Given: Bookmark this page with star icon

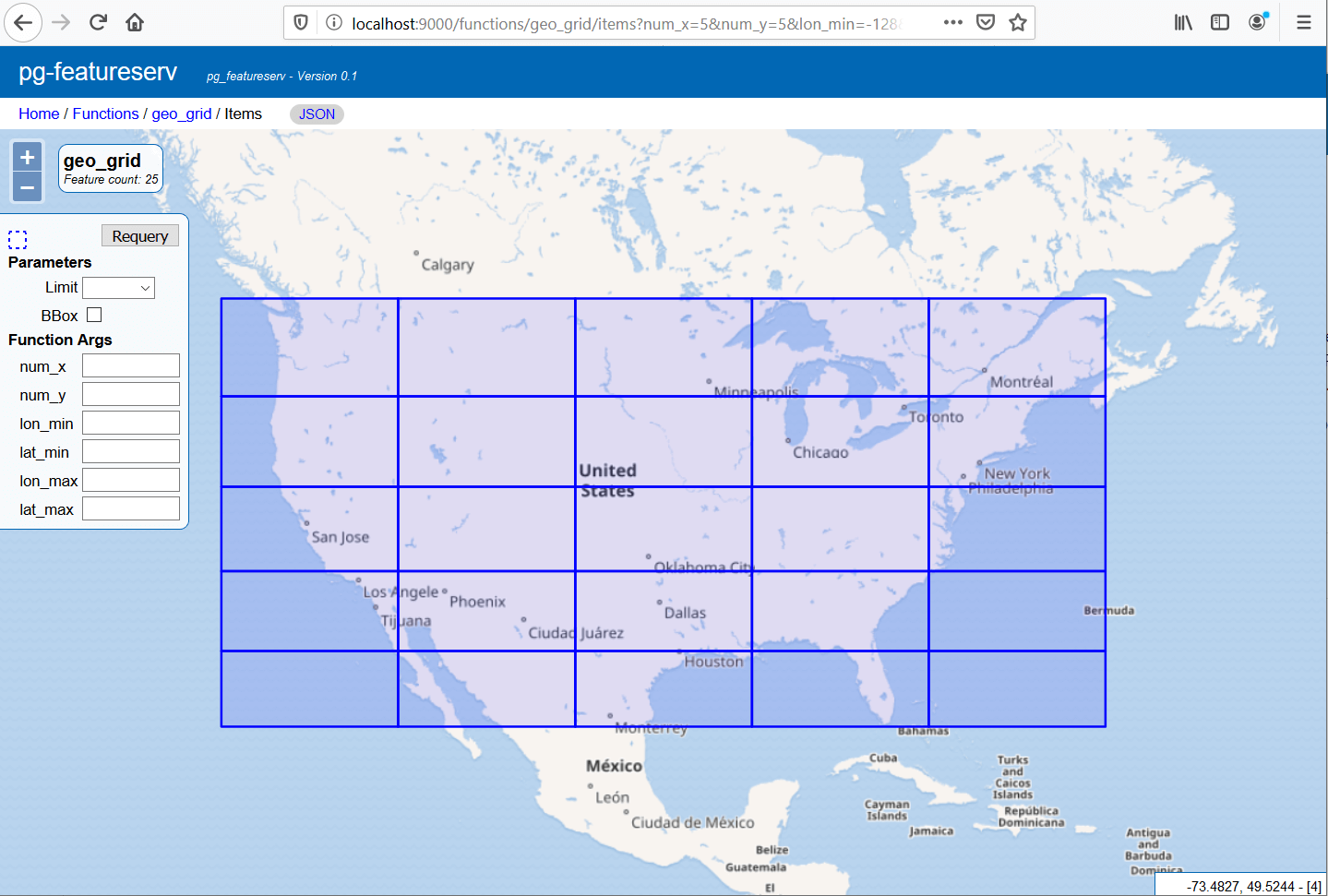Looking at the screenshot, I should 1017,23.
